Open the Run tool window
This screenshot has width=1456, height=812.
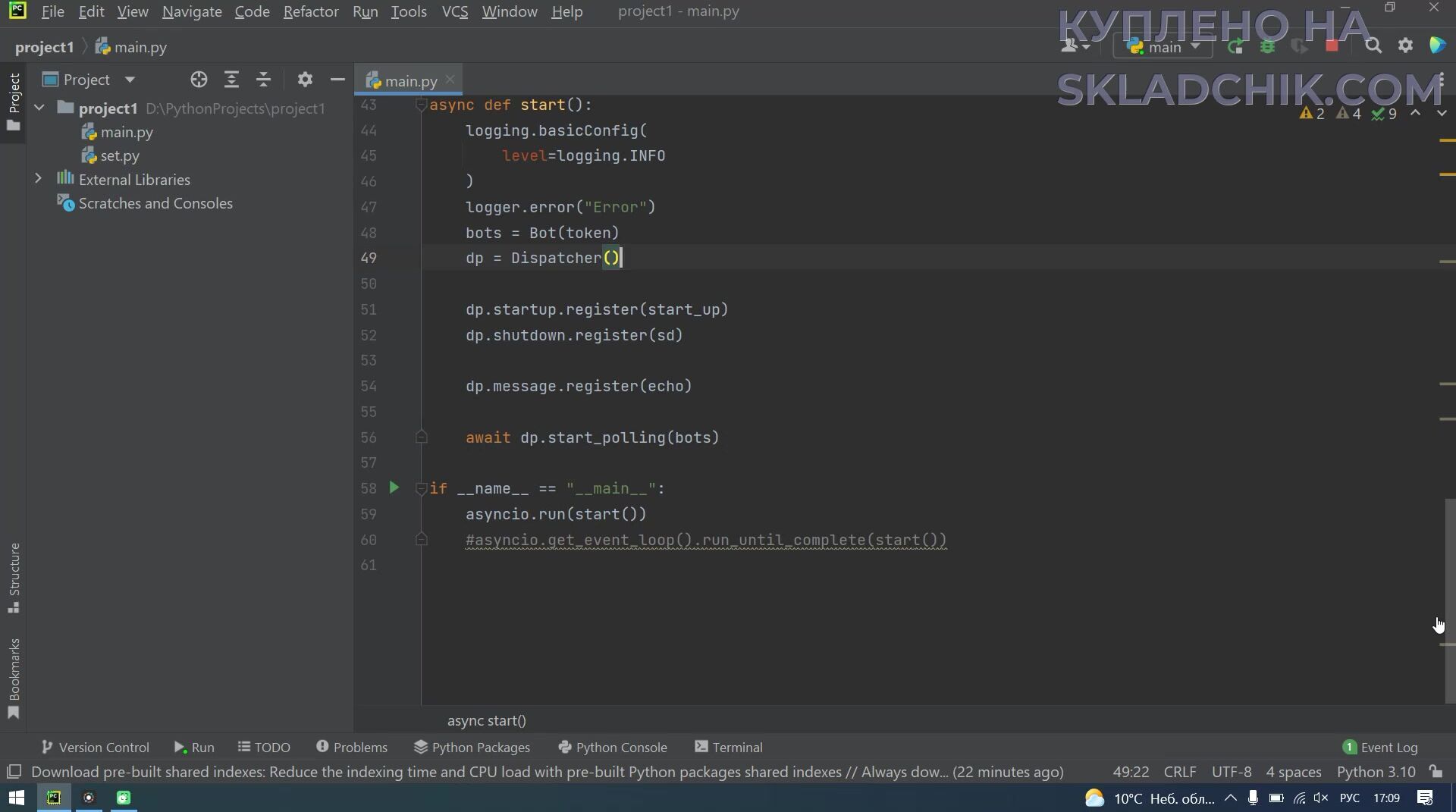[x=194, y=747]
